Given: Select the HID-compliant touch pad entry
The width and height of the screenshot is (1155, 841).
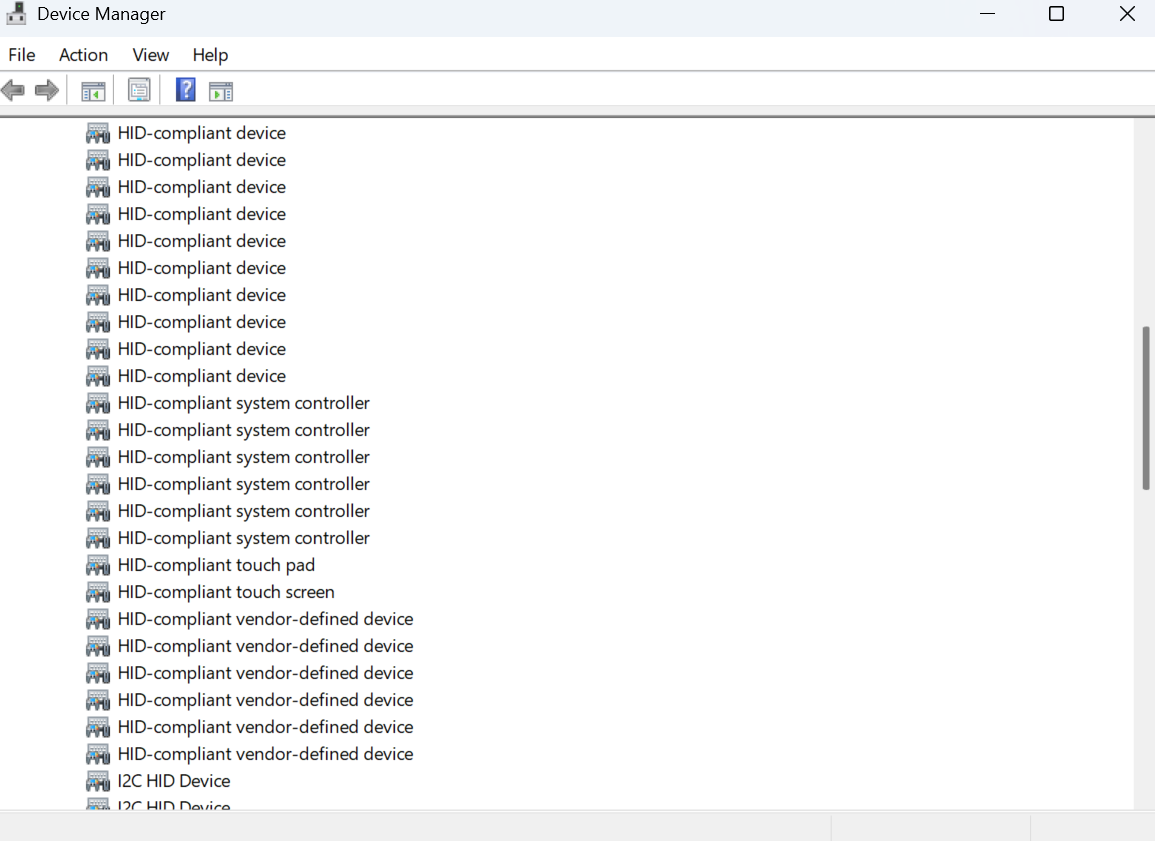Looking at the screenshot, I should [216, 565].
